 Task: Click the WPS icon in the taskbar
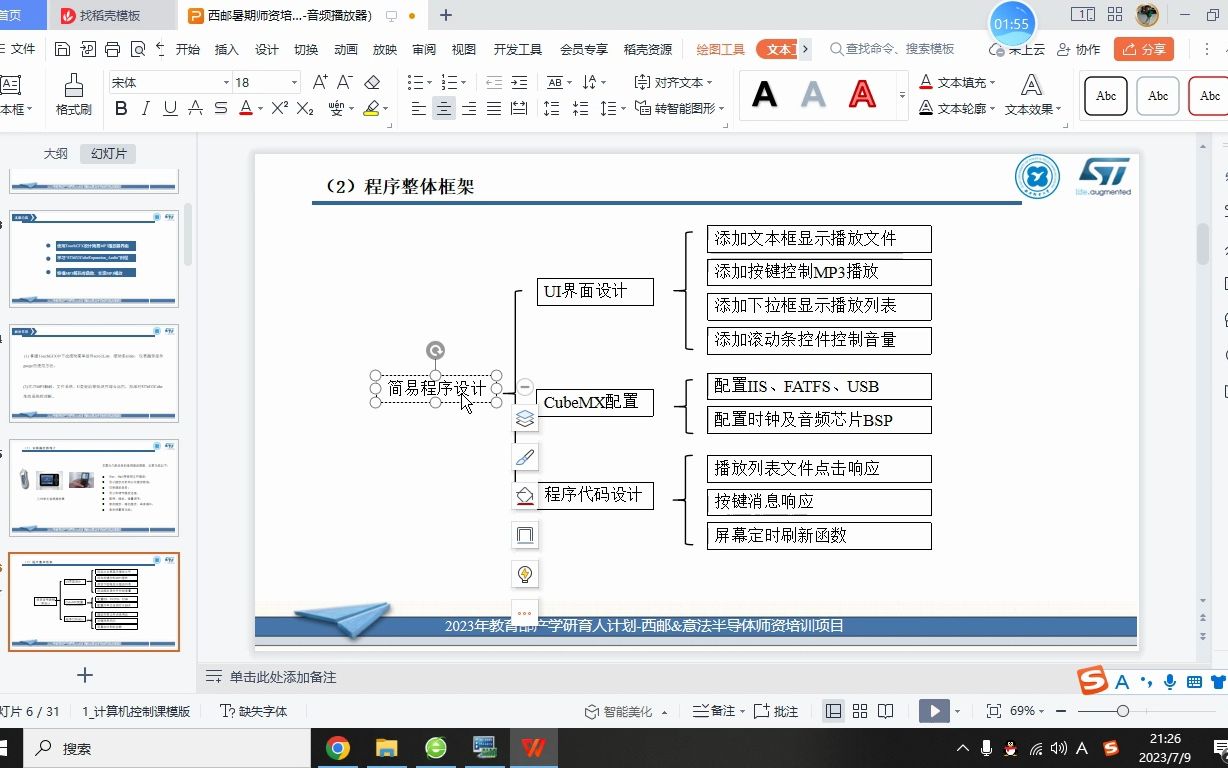(x=534, y=747)
